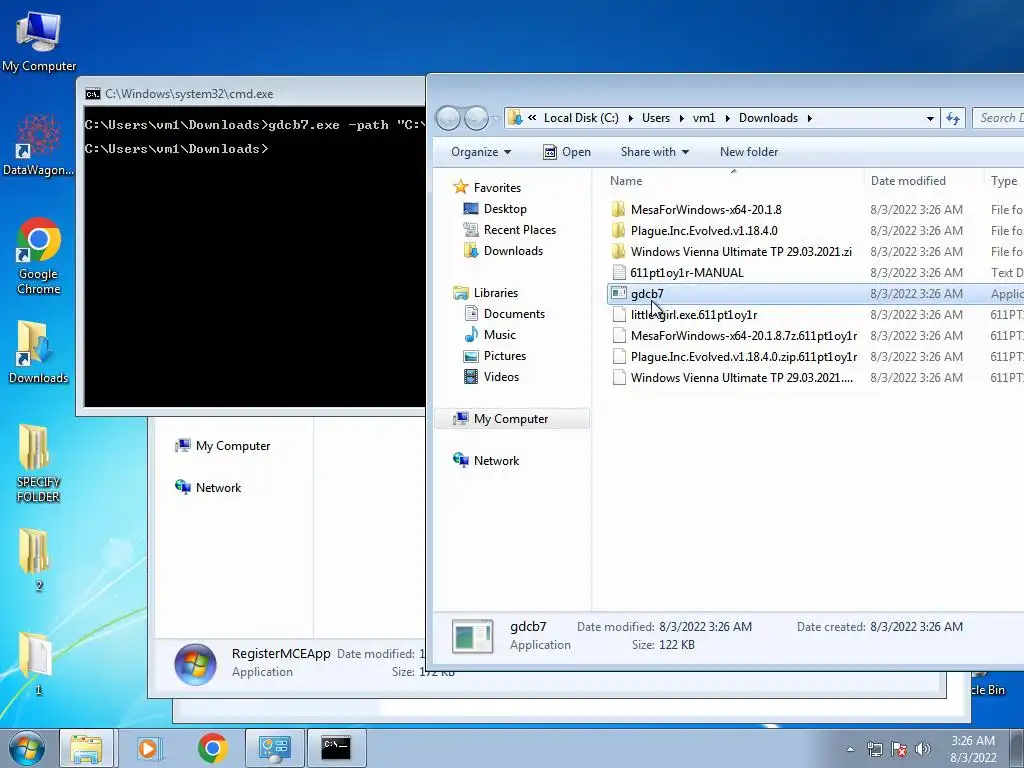
Task: Select the Windows Vienna Ultimate TP folder
Action: pyautogui.click(x=741, y=251)
